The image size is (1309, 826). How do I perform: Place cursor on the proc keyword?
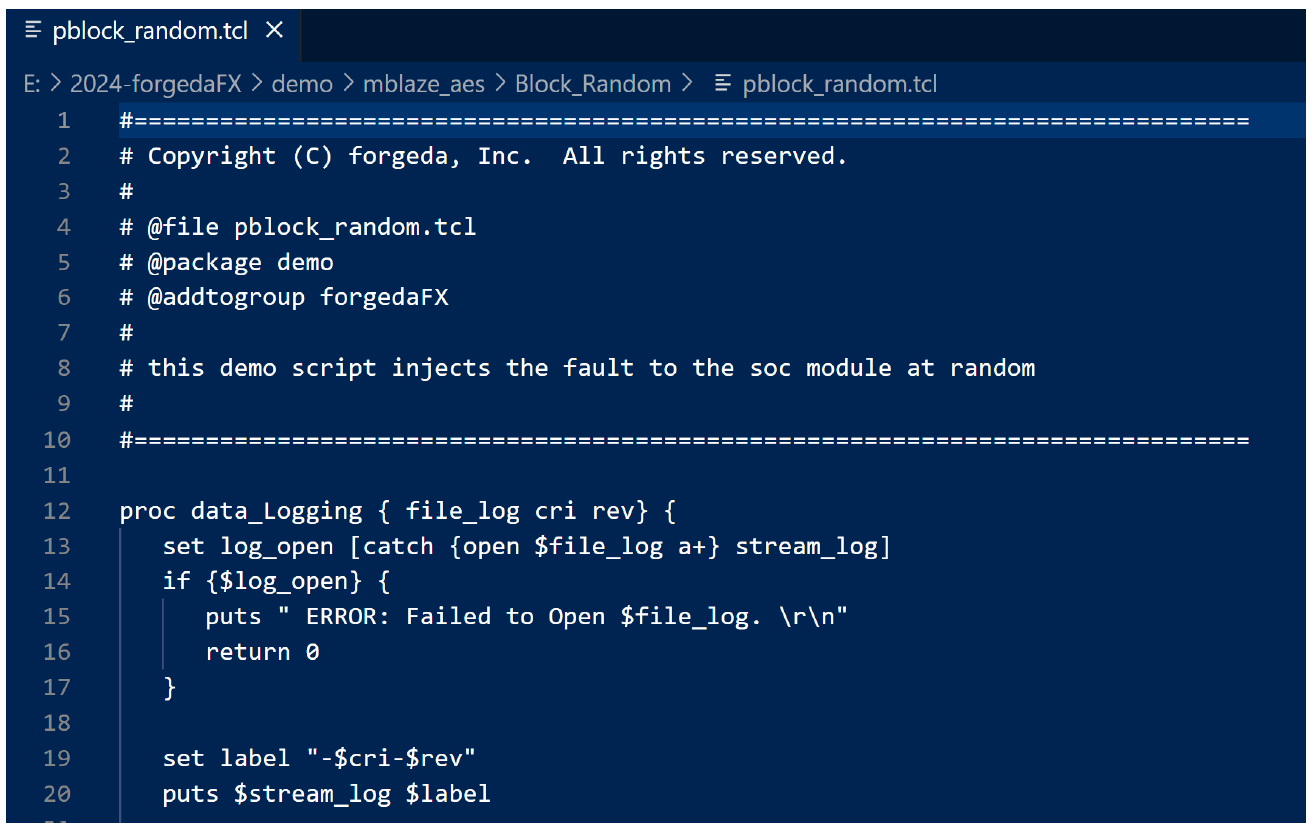coord(147,511)
